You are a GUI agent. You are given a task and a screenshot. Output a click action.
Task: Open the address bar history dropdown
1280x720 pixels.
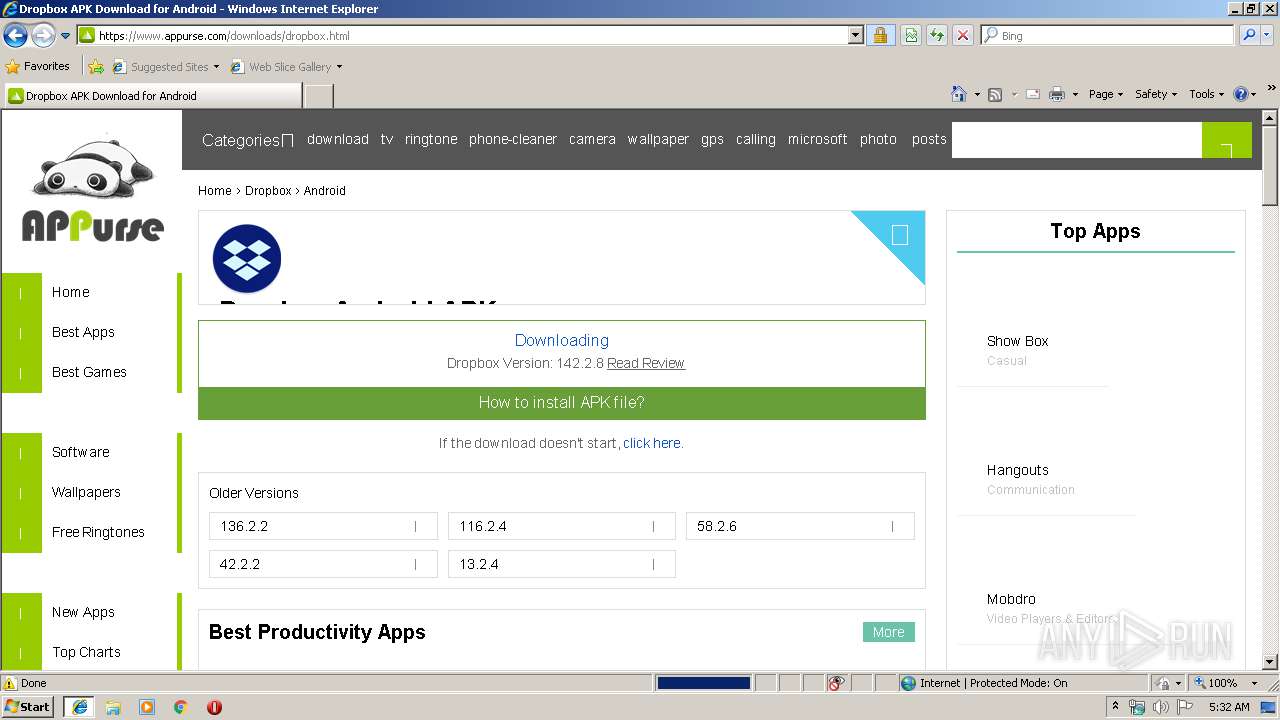[x=856, y=35]
